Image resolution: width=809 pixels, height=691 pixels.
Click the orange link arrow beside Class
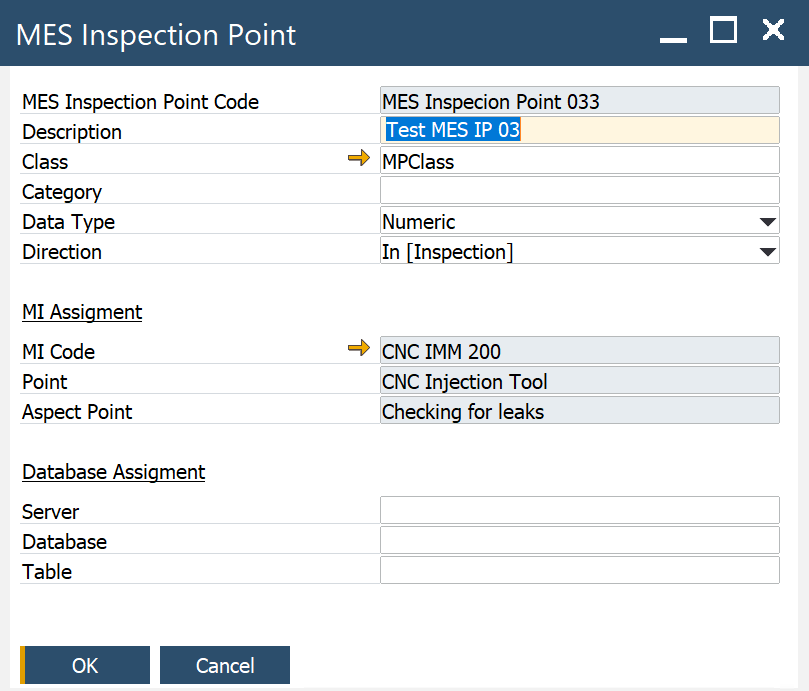point(358,160)
